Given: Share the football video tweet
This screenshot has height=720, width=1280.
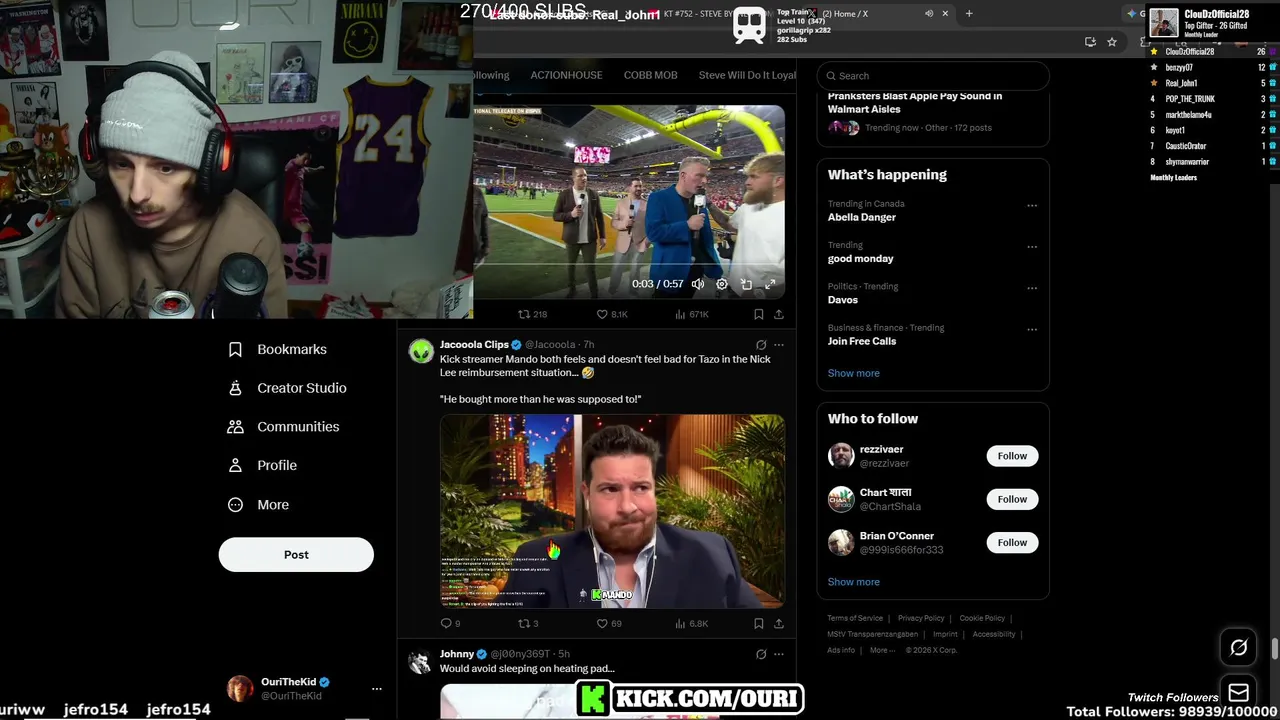Looking at the screenshot, I should click(779, 314).
